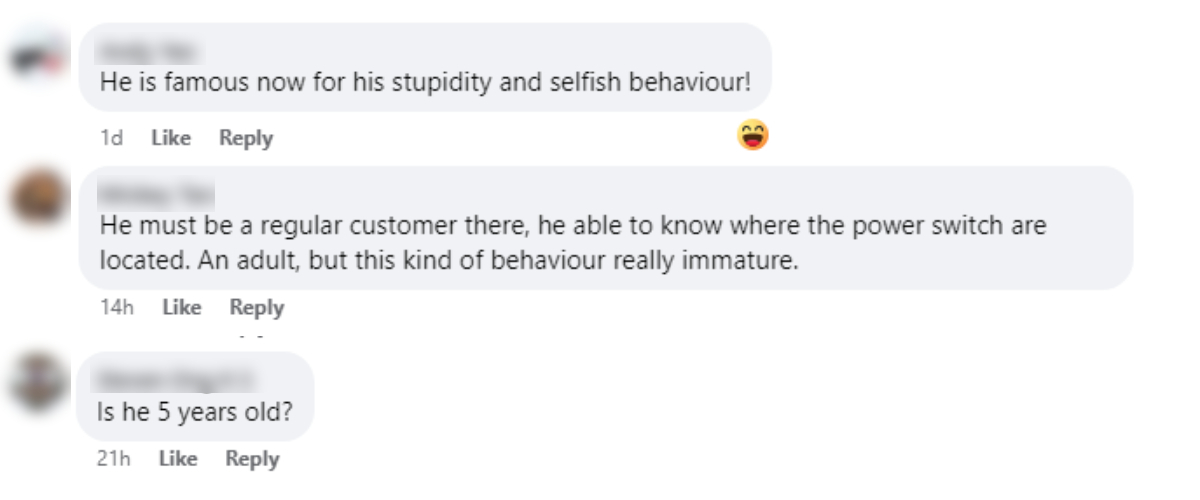Open the '1d' timestamp link
The height and width of the screenshot is (500, 1200).
coord(111,138)
